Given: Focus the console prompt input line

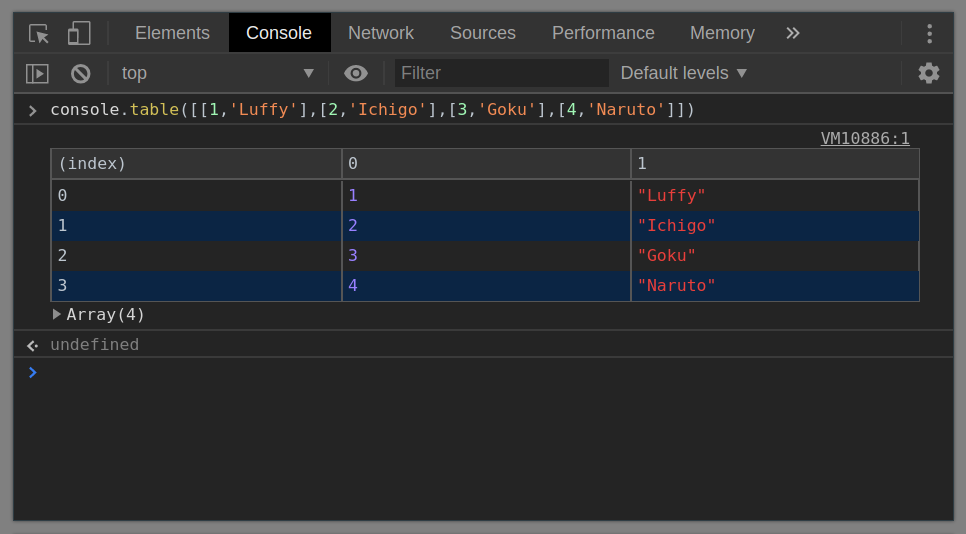Looking at the screenshot, I should coord(493,373).
